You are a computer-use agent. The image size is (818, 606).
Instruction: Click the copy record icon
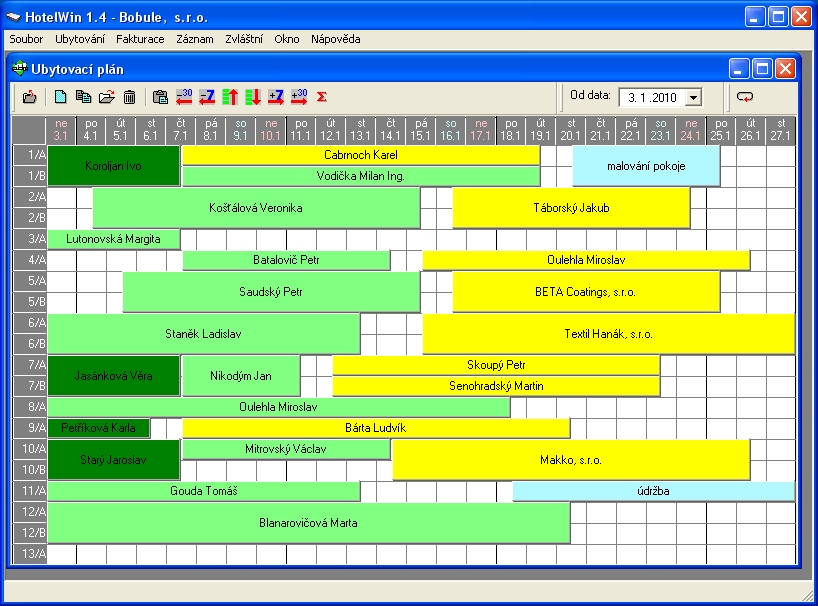click(x=83, y=97)
